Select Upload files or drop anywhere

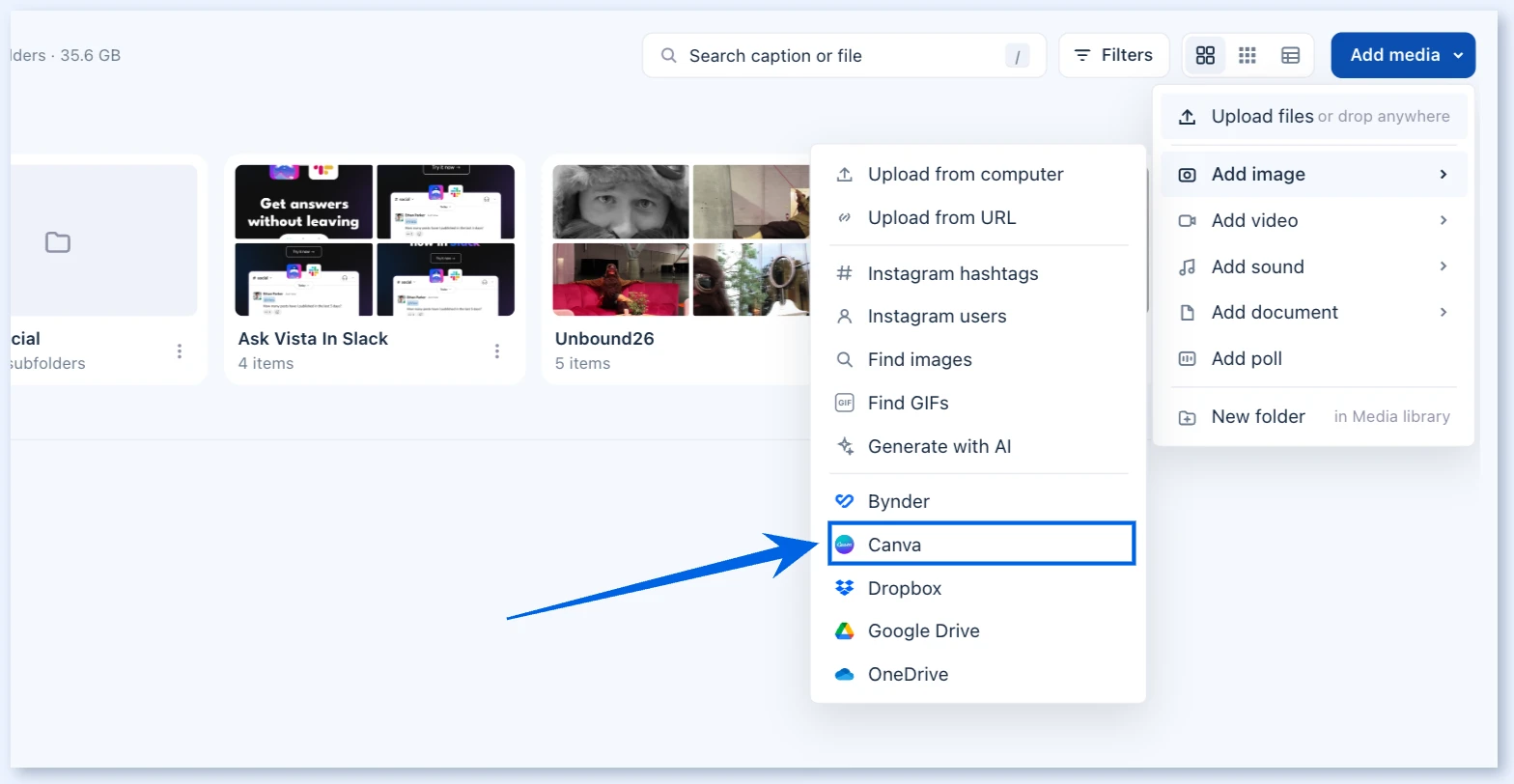[x=1313, y=117]
